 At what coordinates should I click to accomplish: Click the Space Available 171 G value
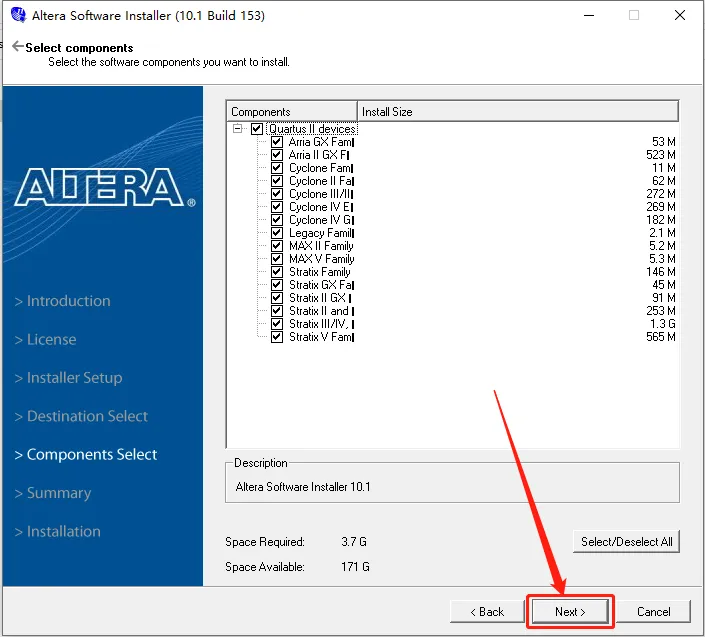pos(355,567)
